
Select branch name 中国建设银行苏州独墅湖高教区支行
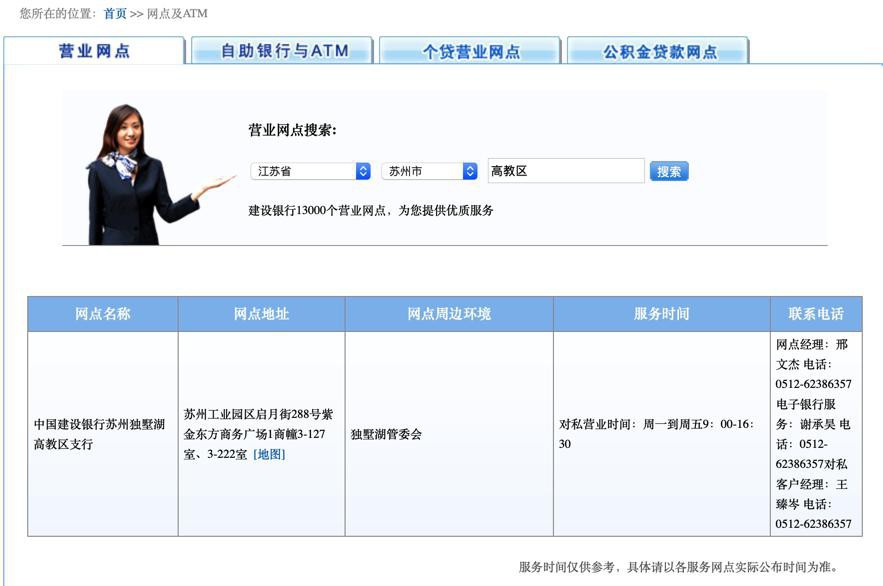click(x=100, y=434)
